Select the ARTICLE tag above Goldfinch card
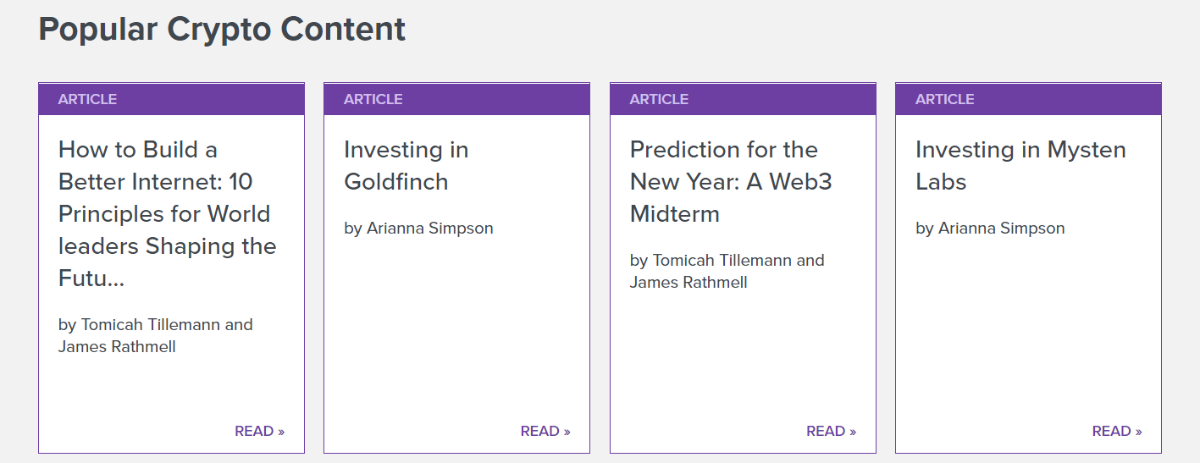 coord(373,99)
